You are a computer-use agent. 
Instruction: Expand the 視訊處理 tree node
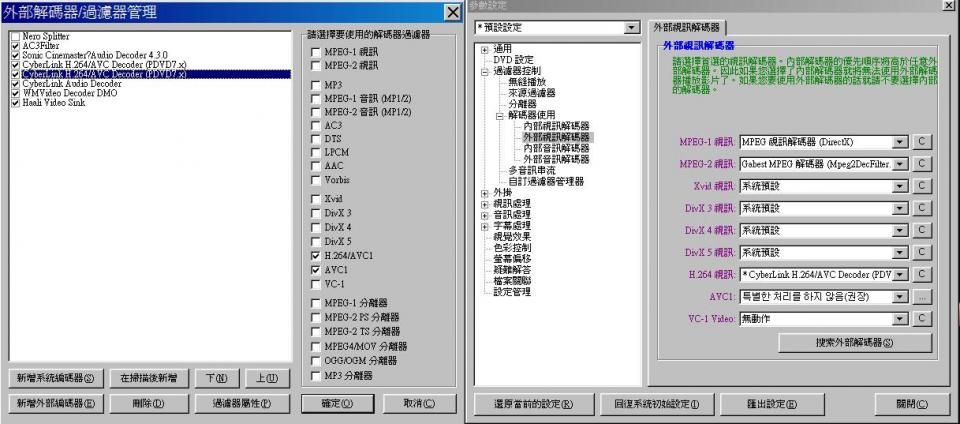485,204
